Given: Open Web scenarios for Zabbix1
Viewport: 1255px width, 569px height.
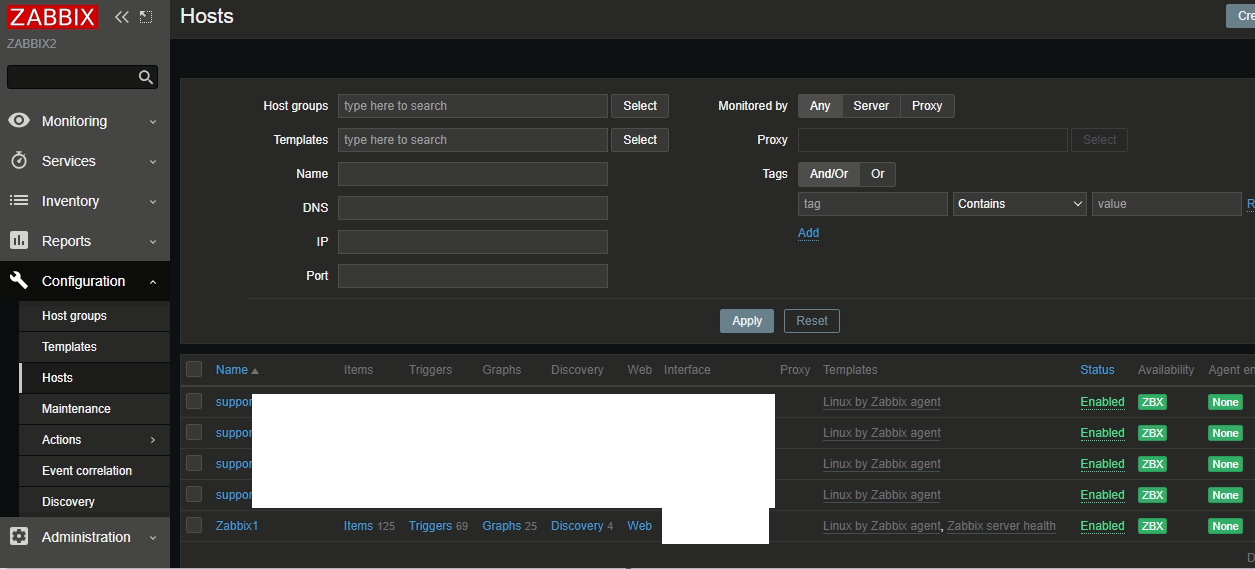Looking at the screenshot, I should click(x=640, y=526).
